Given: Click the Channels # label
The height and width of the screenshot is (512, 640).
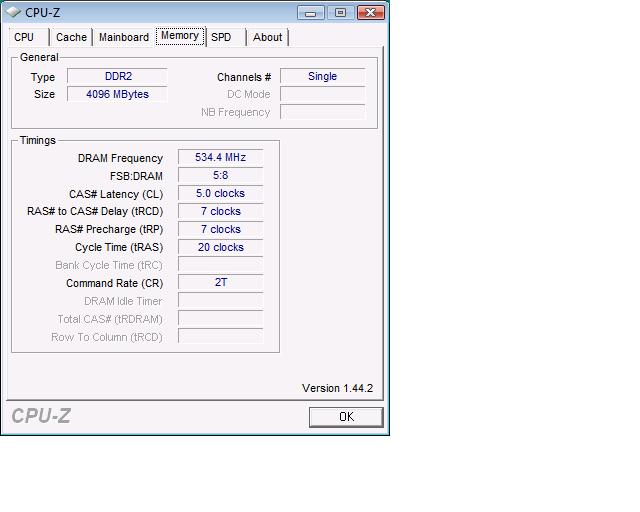Looking at the screenshot, I should coord(244,77).
